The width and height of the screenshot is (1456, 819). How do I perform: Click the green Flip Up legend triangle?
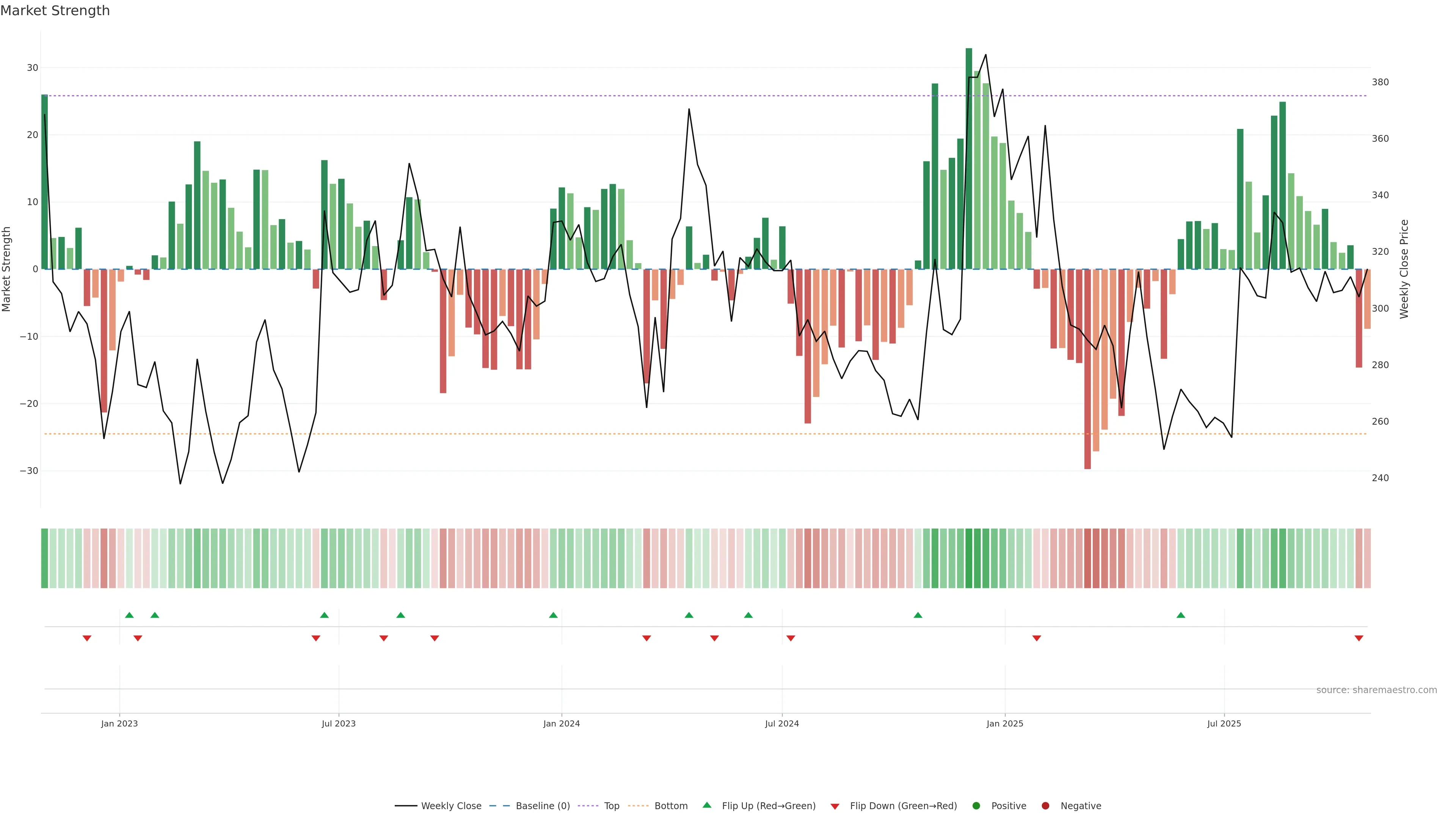706,805
